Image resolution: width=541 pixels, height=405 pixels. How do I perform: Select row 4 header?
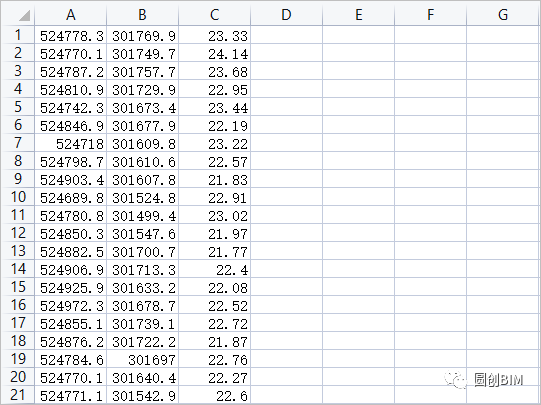pos(18,89)
